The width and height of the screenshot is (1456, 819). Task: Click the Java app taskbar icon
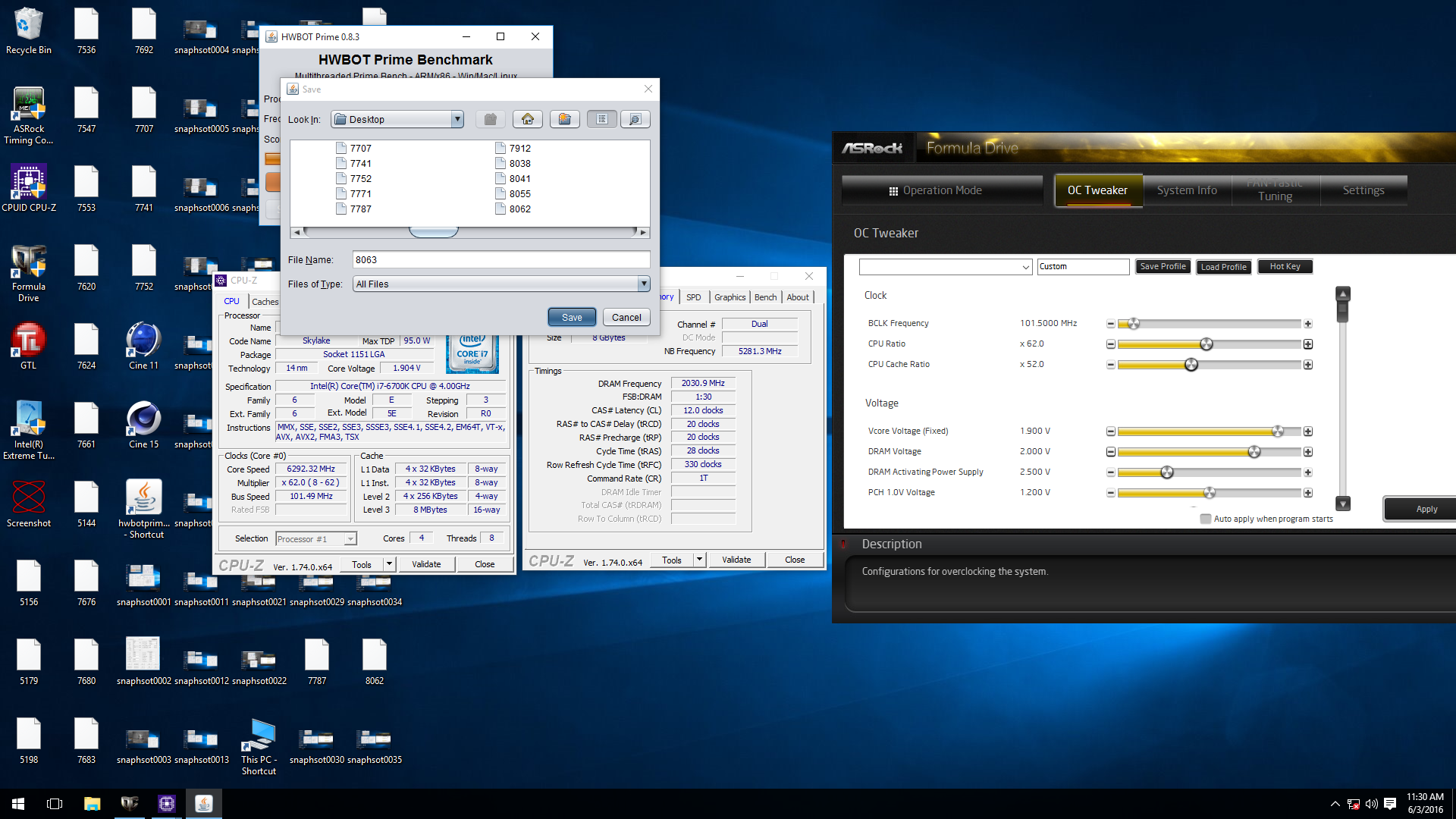point(203,804)
